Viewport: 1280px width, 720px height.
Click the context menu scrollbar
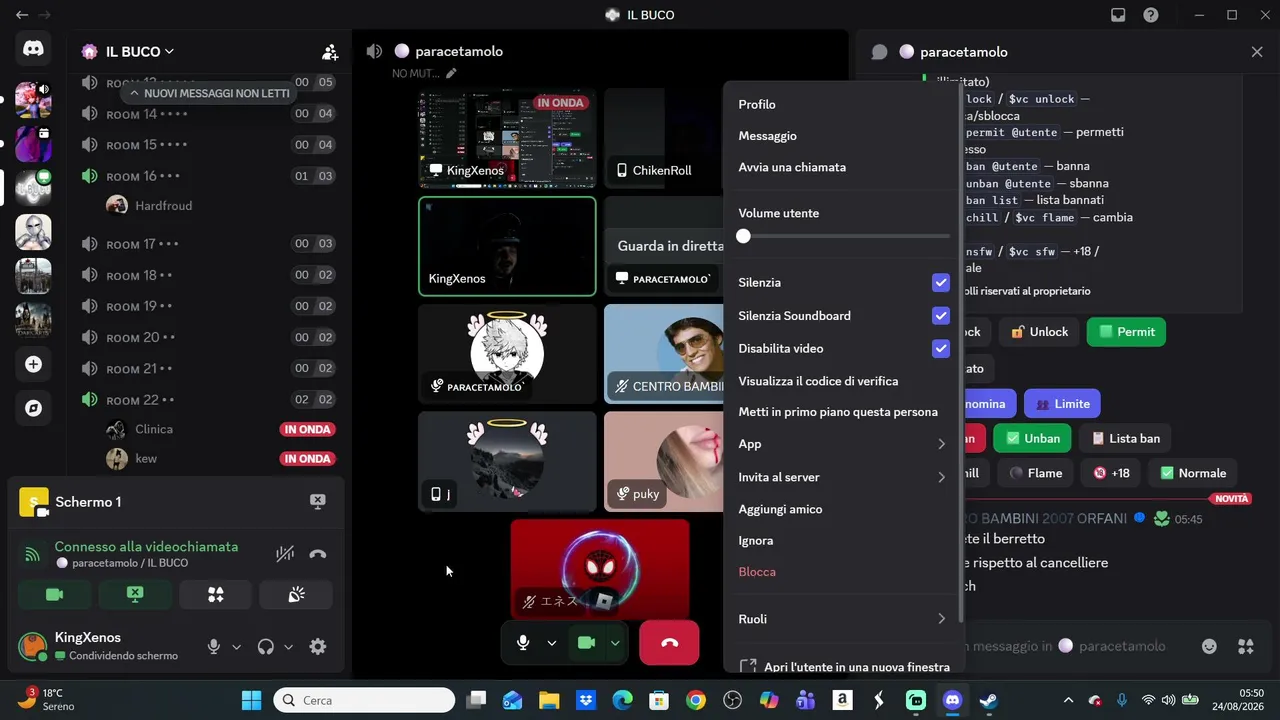960,350
